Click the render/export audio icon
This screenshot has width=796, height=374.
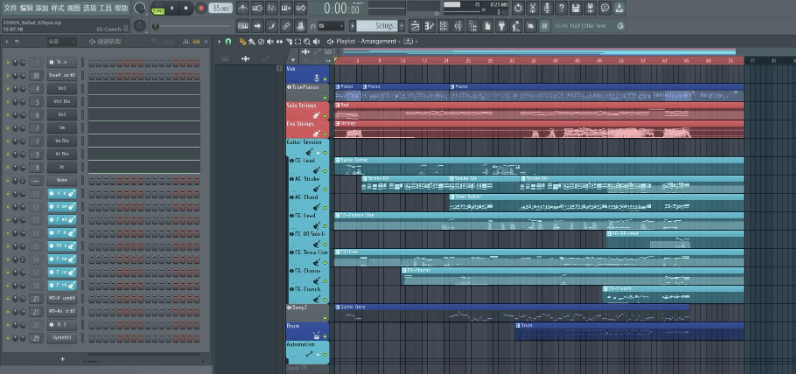(x=590, y=8)
